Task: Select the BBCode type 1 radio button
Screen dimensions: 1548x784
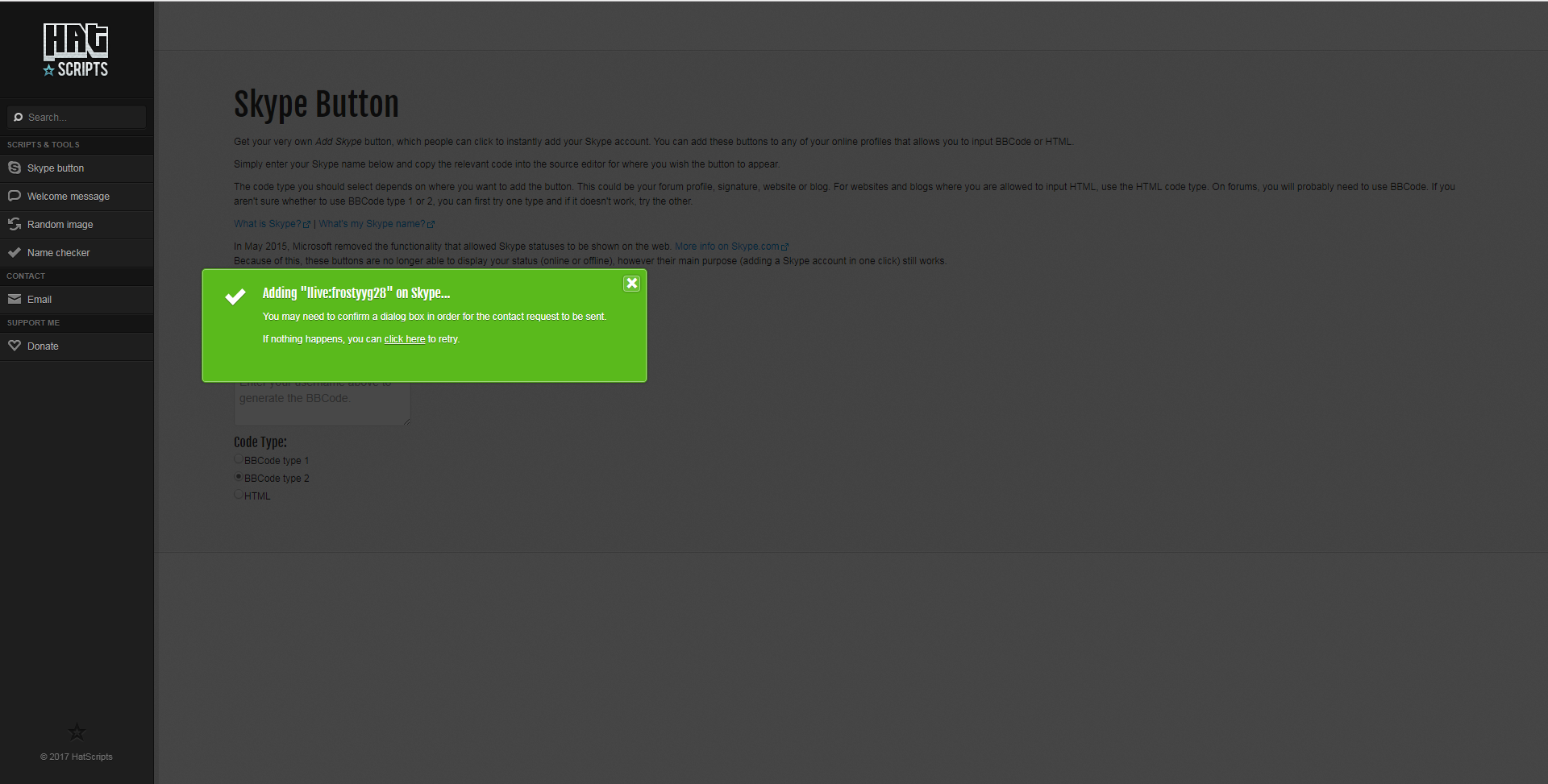Action: tap(239, 459)
